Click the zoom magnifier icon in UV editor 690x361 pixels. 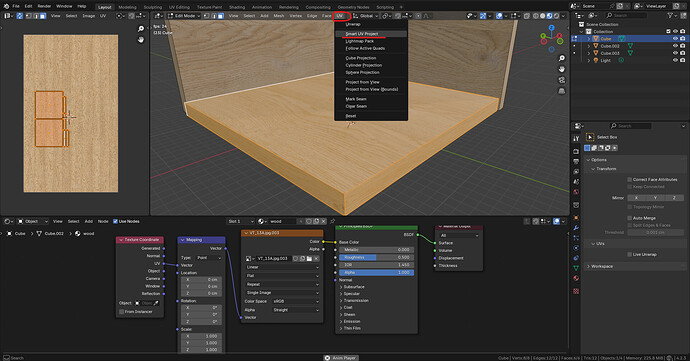pos(141,29)
